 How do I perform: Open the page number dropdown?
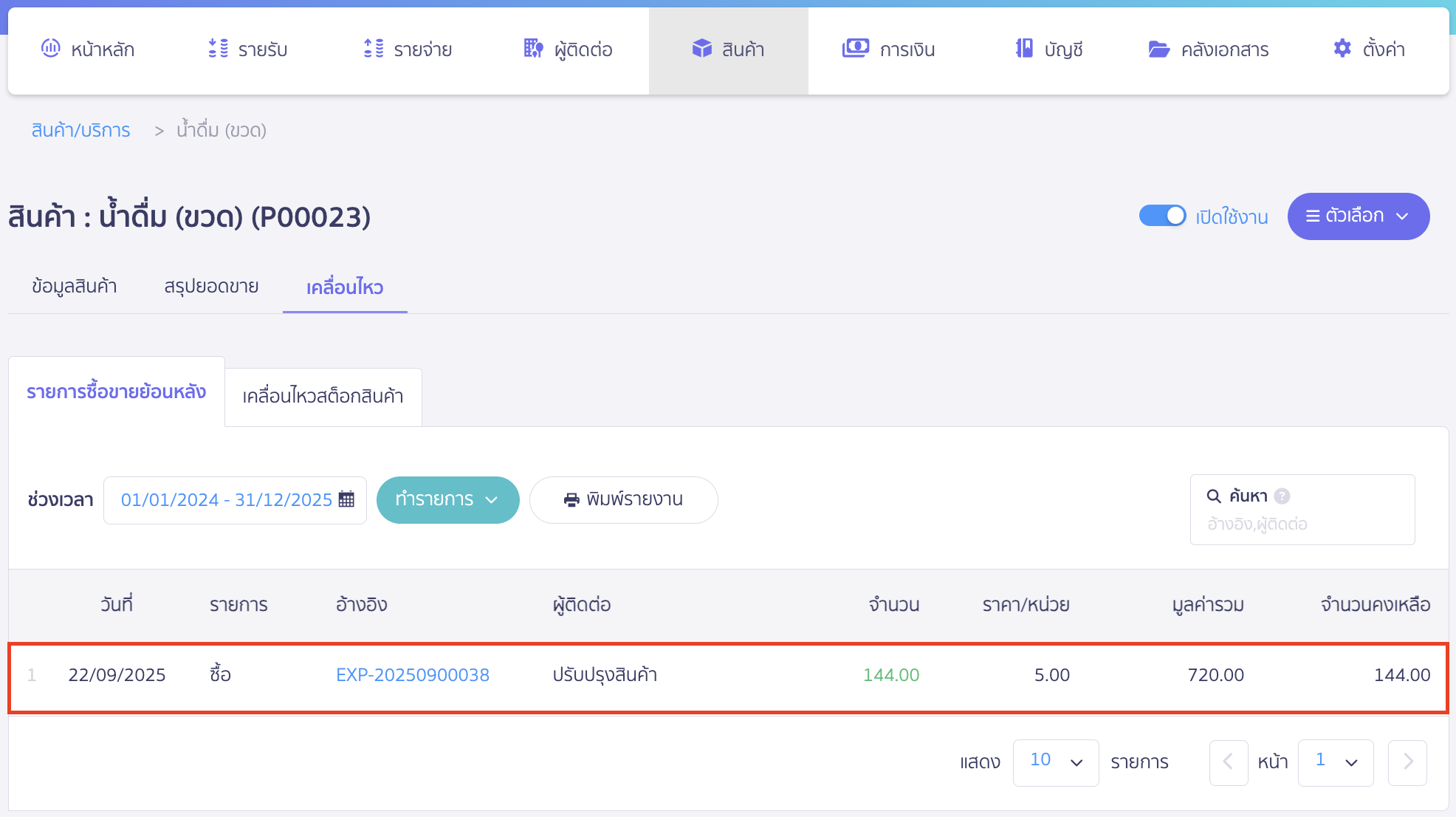pyautogui.click(x=1335, y=762)
